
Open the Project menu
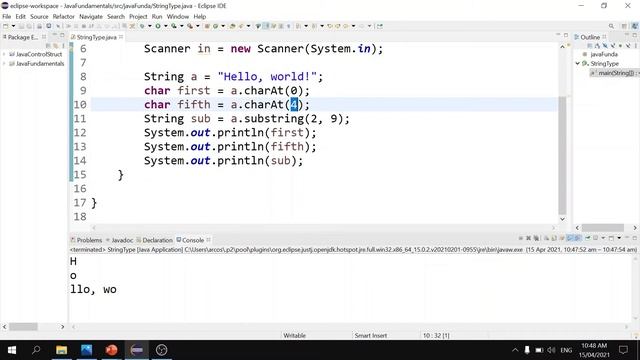point(138,16)
